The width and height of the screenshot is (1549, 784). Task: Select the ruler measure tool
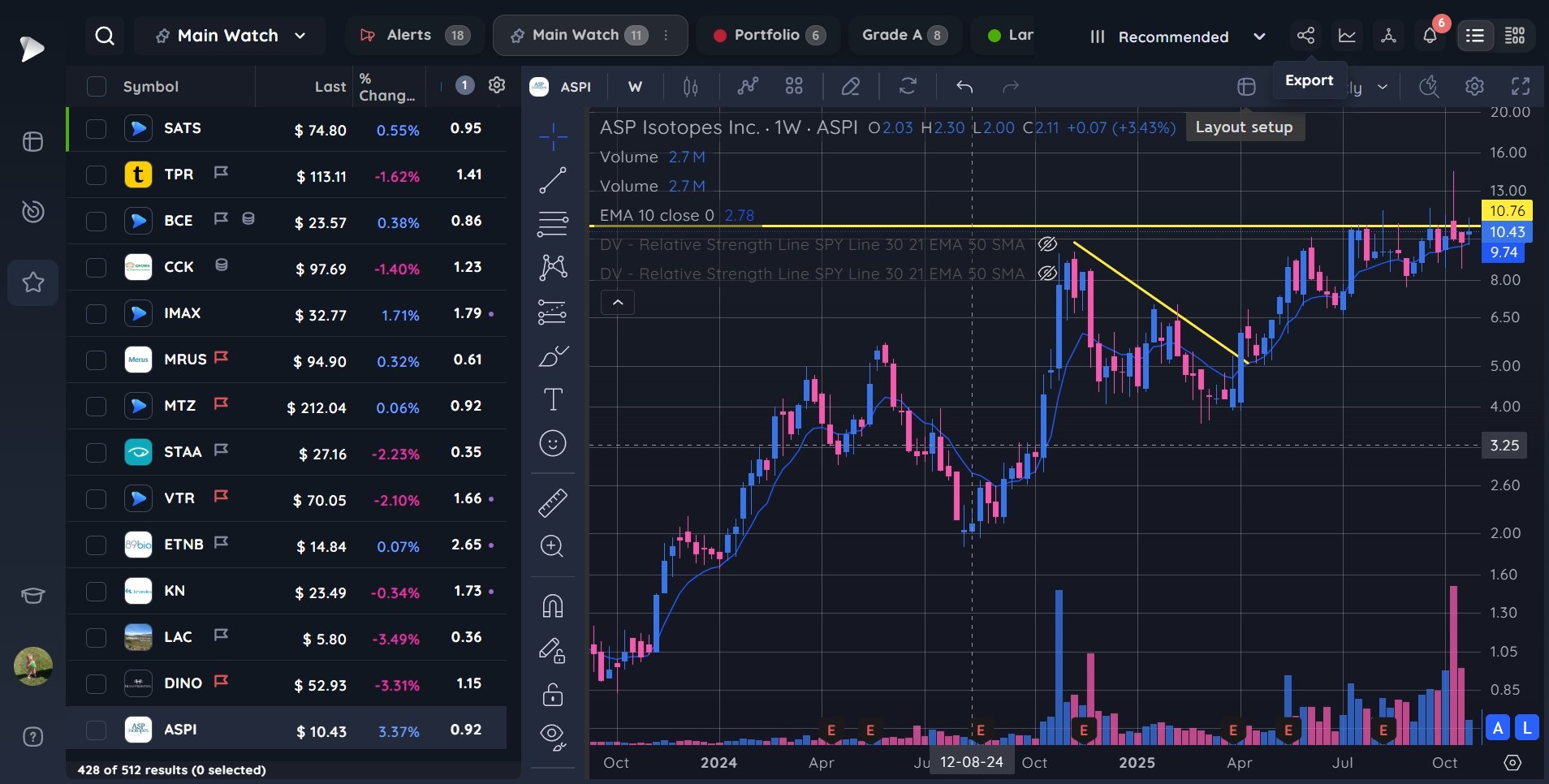point(553,502)
